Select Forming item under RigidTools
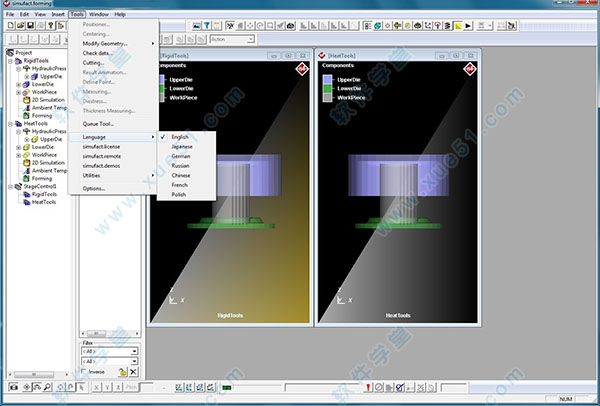The image size is (600, 406). pyautogui.click(x=41, y=116)
